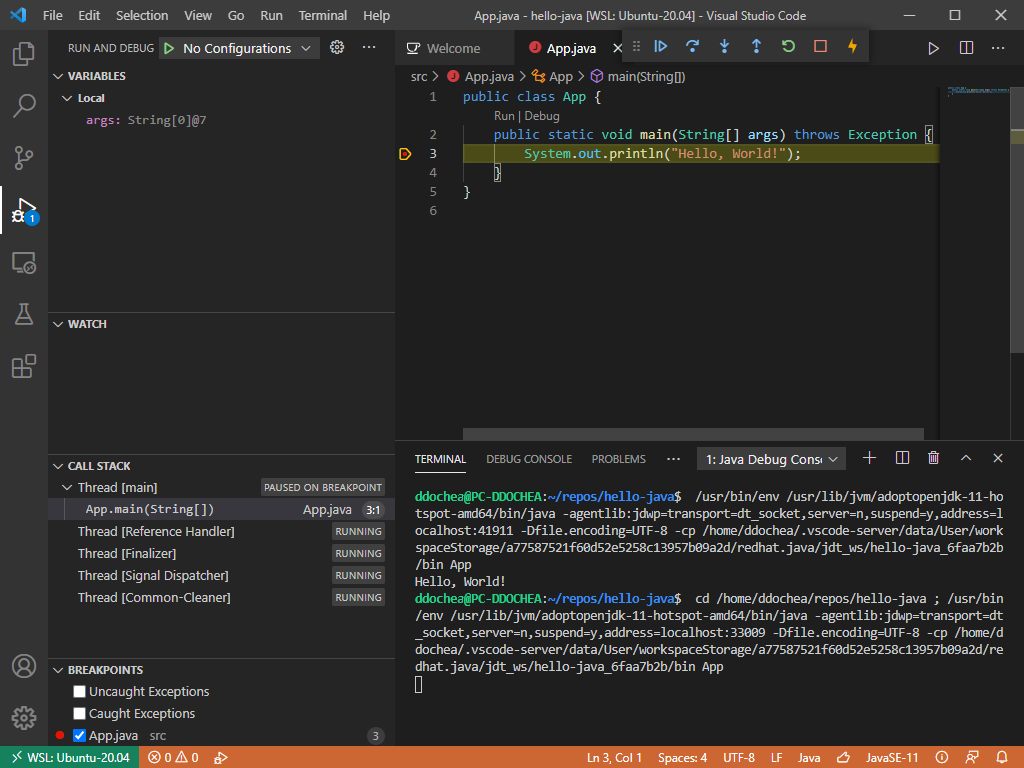The image size is (1024, 768).
Task: Open the Extensions view
Action: (x=24, y=366)
